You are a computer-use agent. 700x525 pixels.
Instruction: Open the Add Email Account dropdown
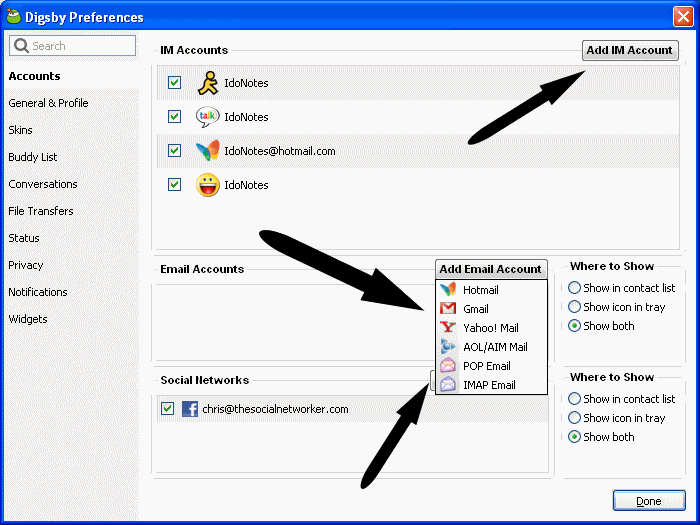(491, 269)
